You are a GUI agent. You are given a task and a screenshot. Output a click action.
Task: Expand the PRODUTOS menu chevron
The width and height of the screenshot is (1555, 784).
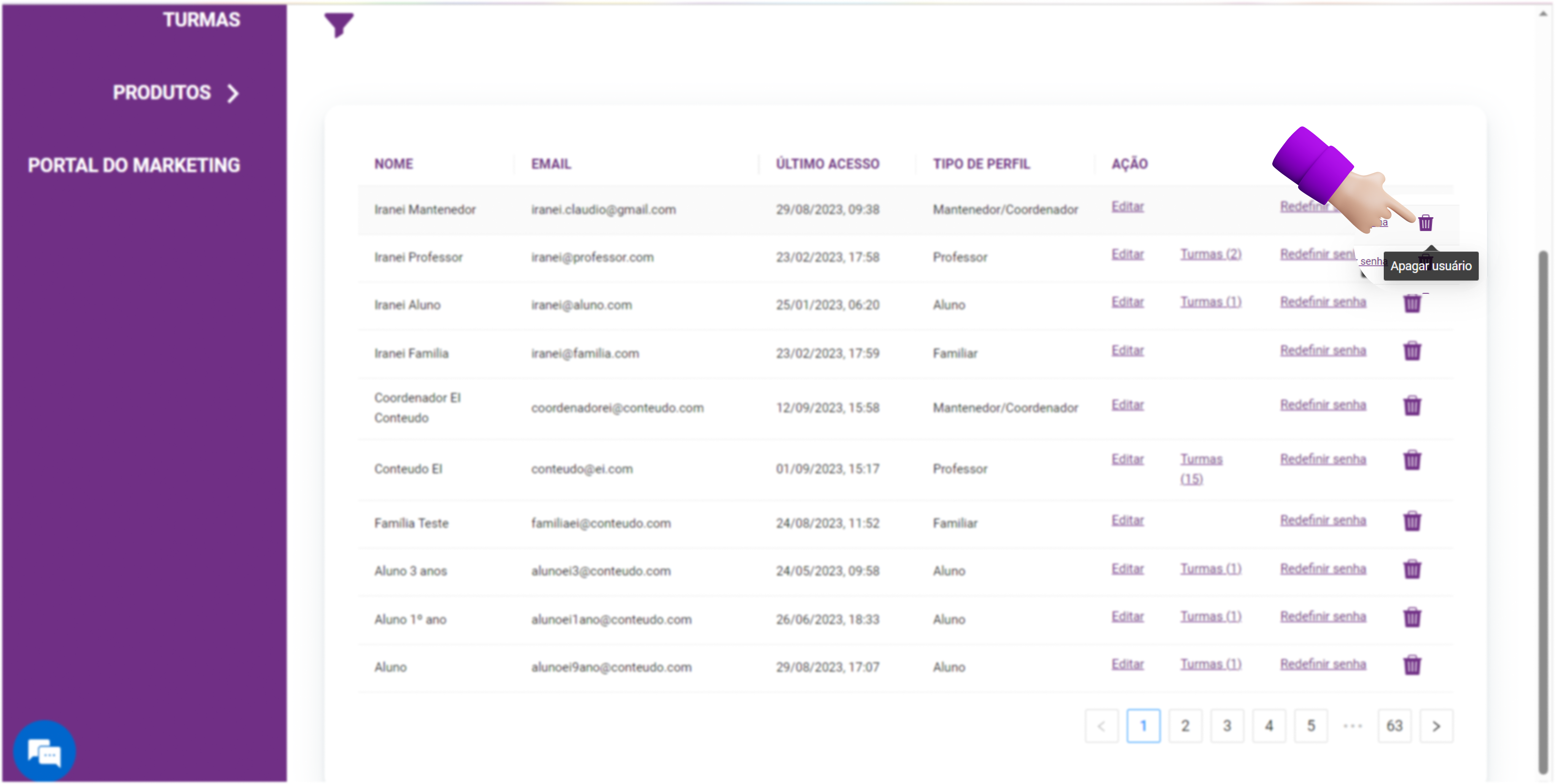coord(233,93)
